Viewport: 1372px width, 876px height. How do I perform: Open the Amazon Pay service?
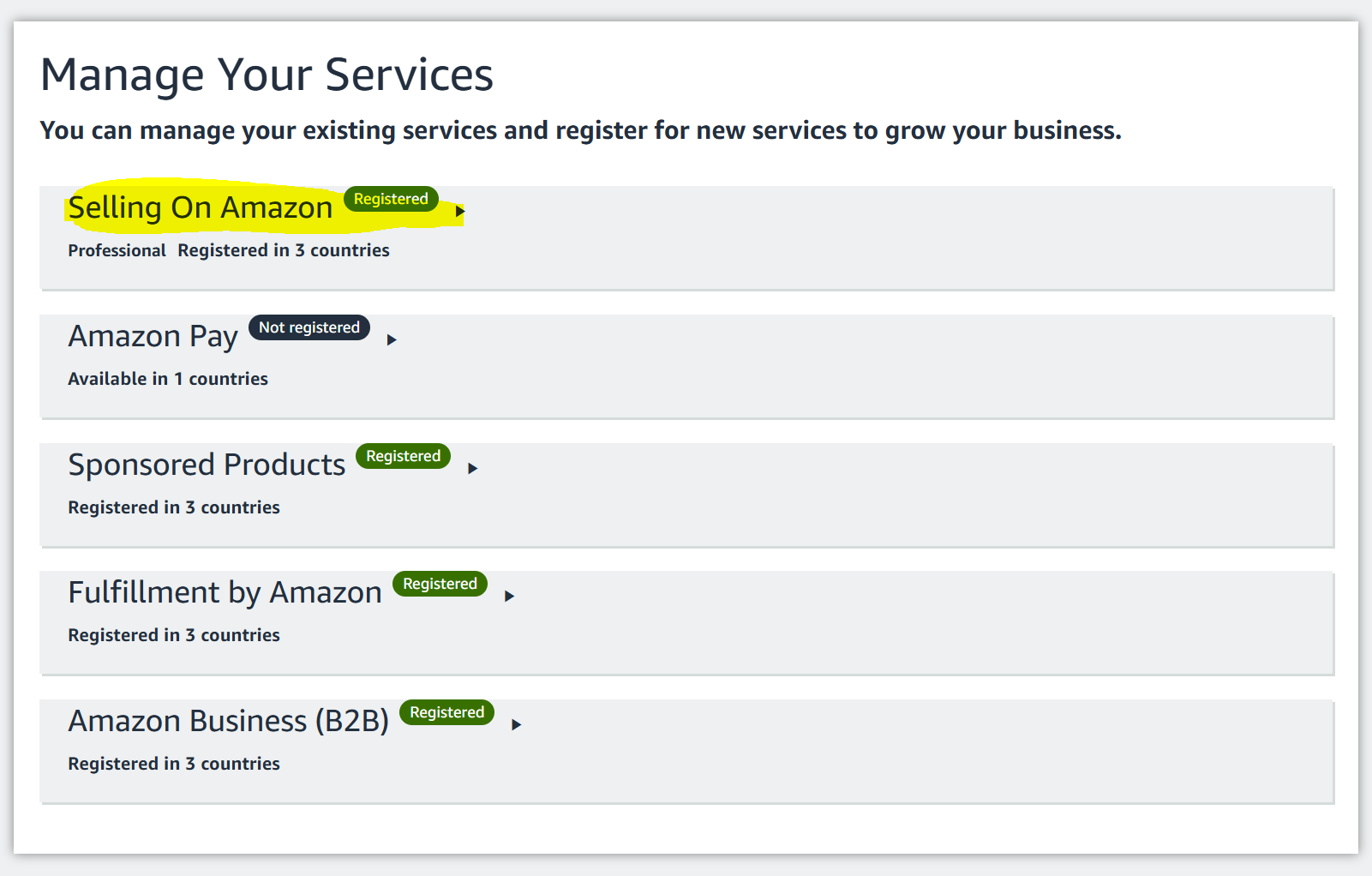[x=153, y=336]
